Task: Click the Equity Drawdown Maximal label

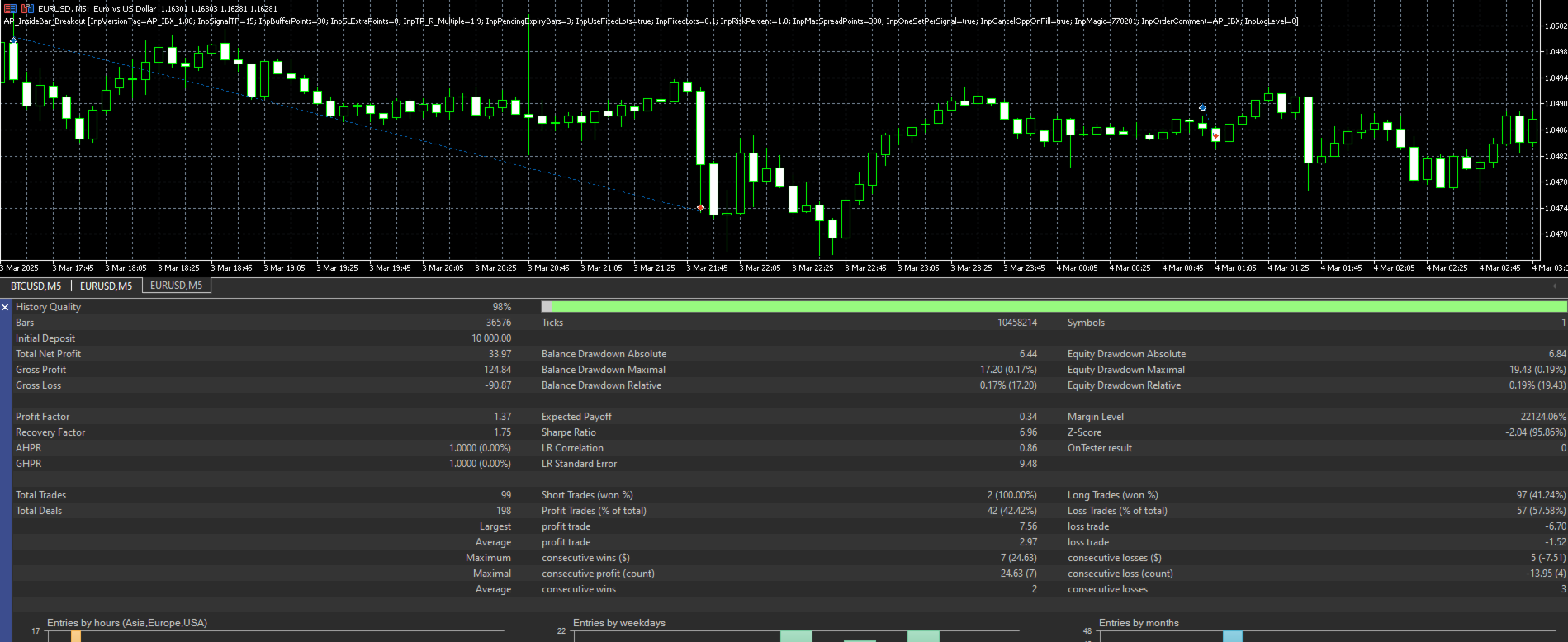Action: 1126,370
